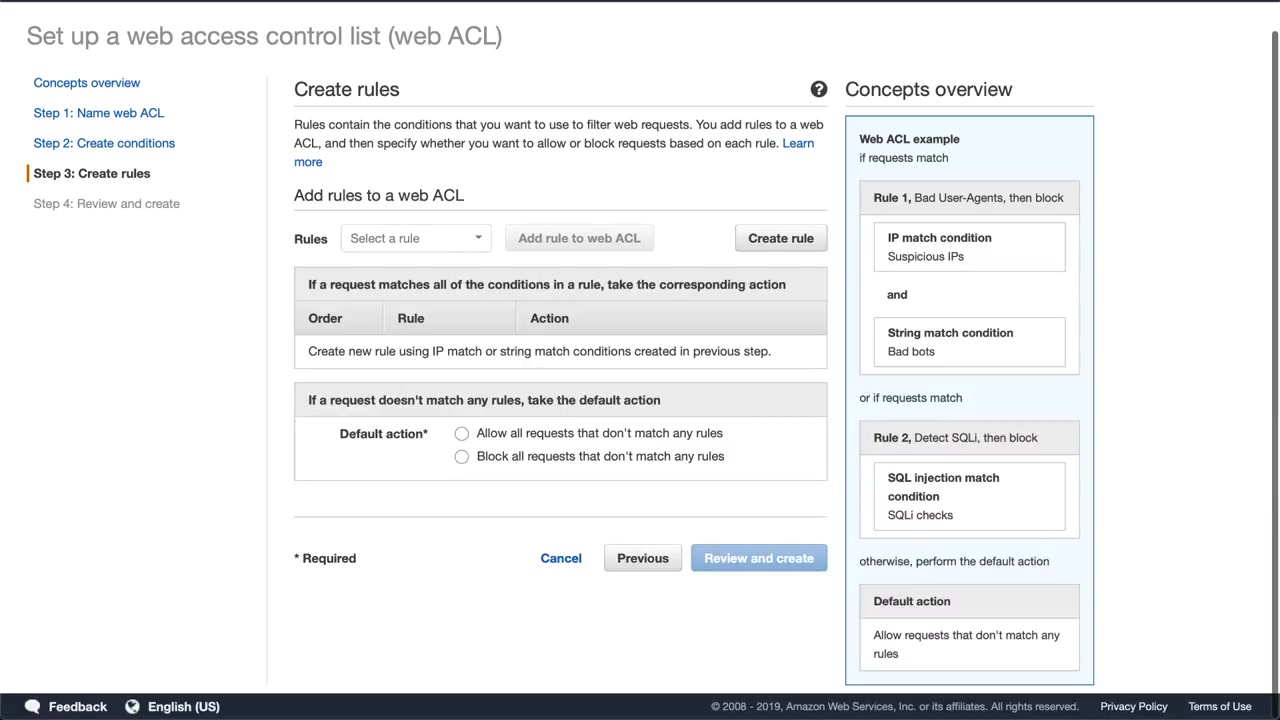Click the help question mark icon
Image resolution: width=1280 pixels, height=720 pixels.
[819, 90]
